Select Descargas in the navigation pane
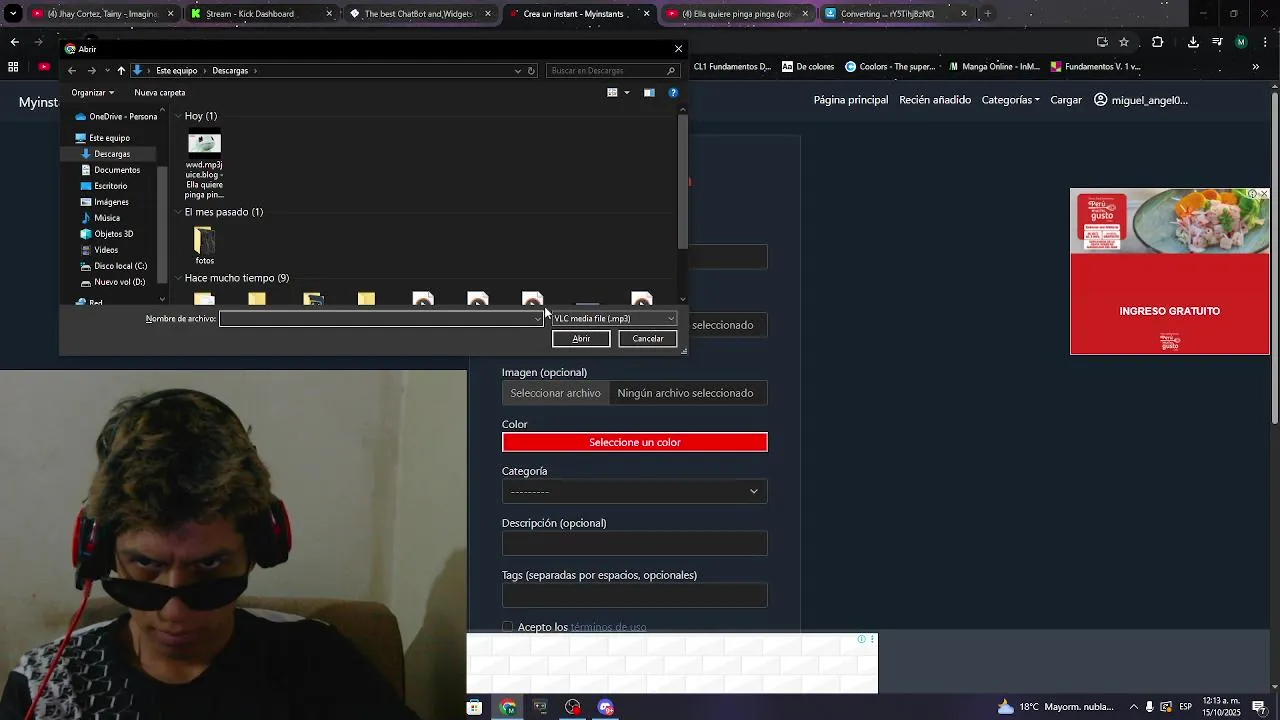 (x=108, y=154)
